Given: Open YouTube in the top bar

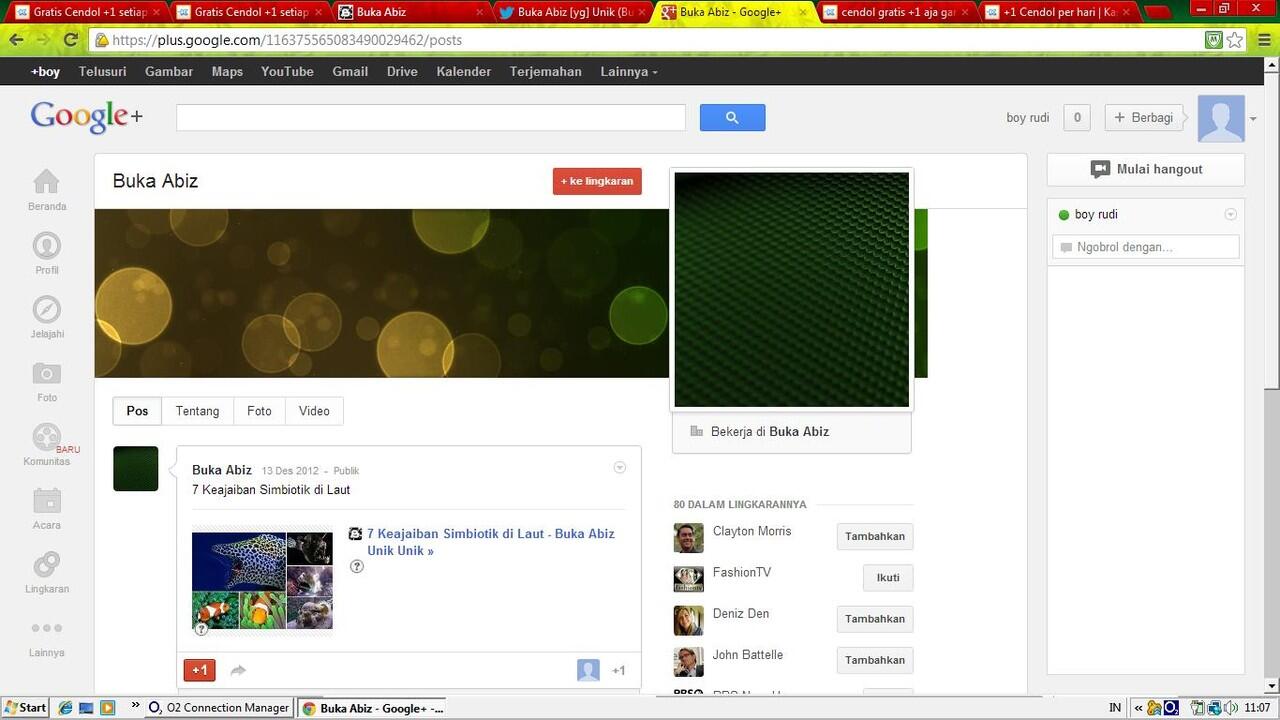Looking at the screenshot, I should pyautogui.click(x=287, y=71).
